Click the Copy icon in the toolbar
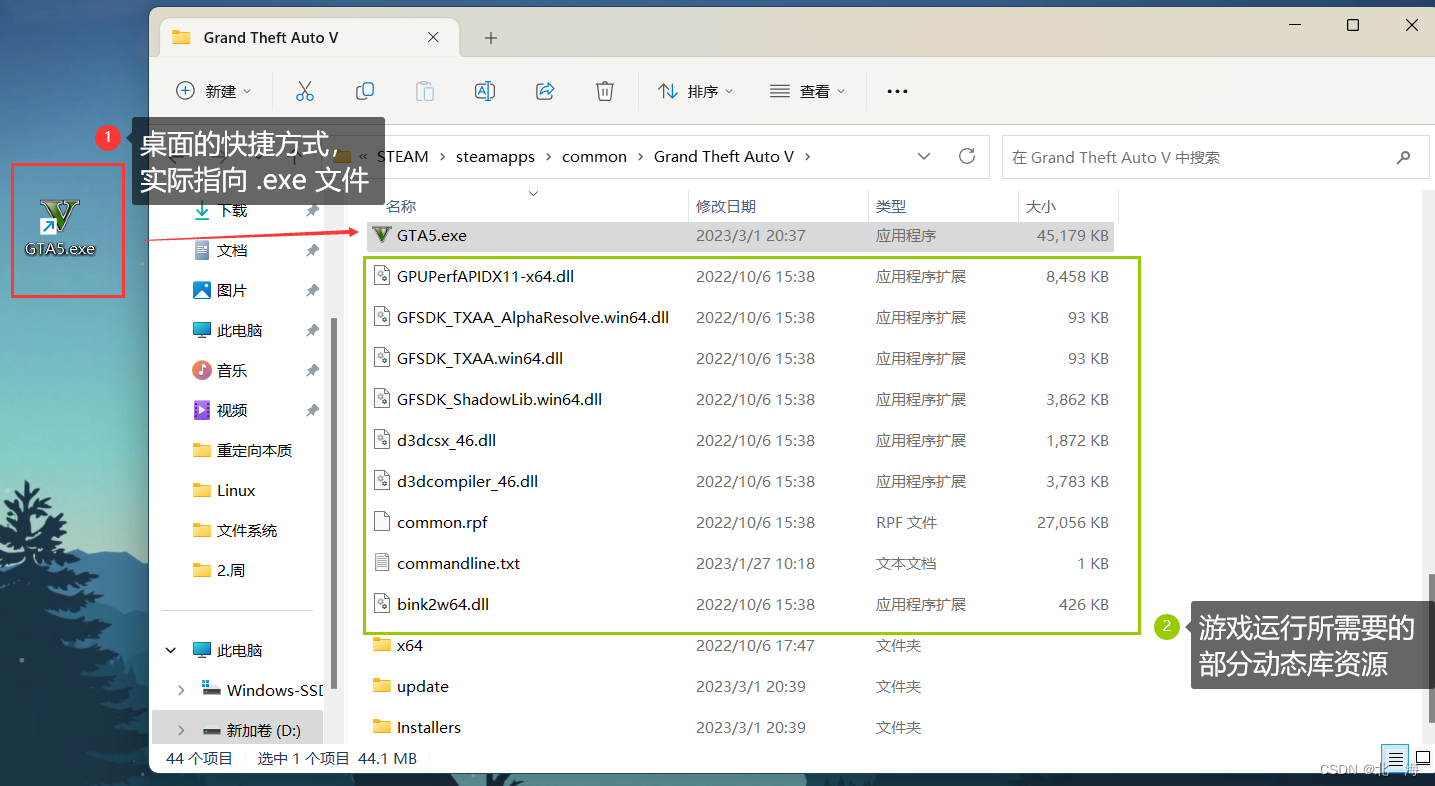This screenshot has height=786, width=1435. tap(365, 91)
